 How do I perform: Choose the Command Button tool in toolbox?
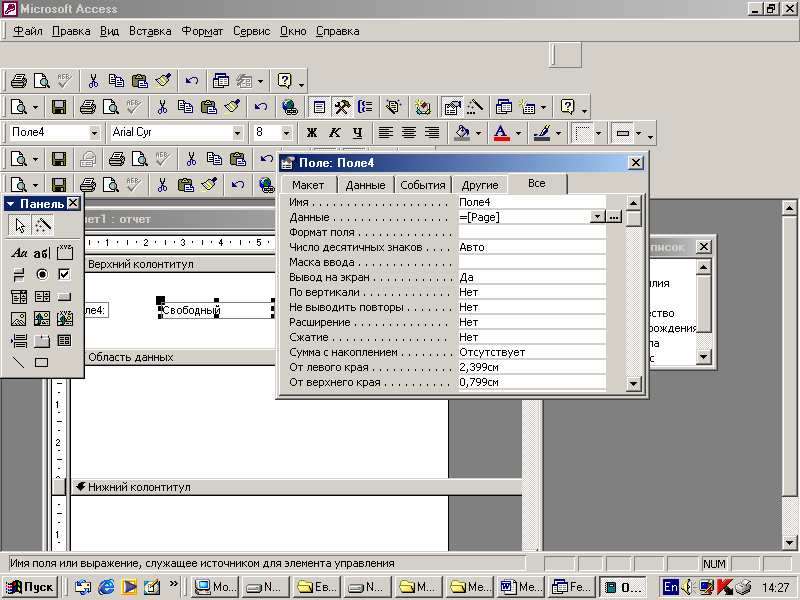coord(65,297)
